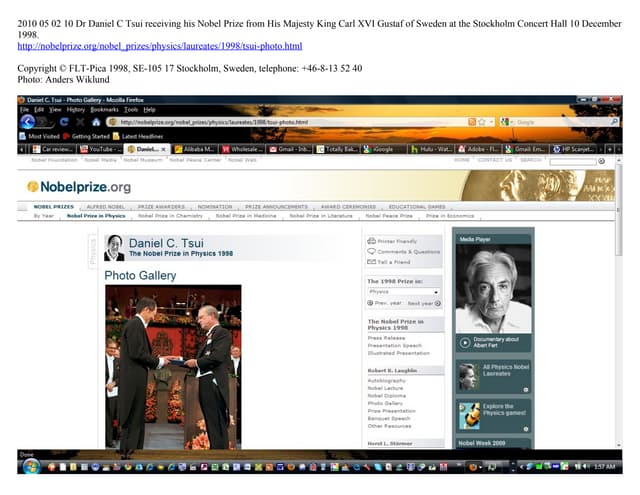The width and height of the screenshot is (640, 495).
Task: Go to previous year's prize
Action: (384, 302)
